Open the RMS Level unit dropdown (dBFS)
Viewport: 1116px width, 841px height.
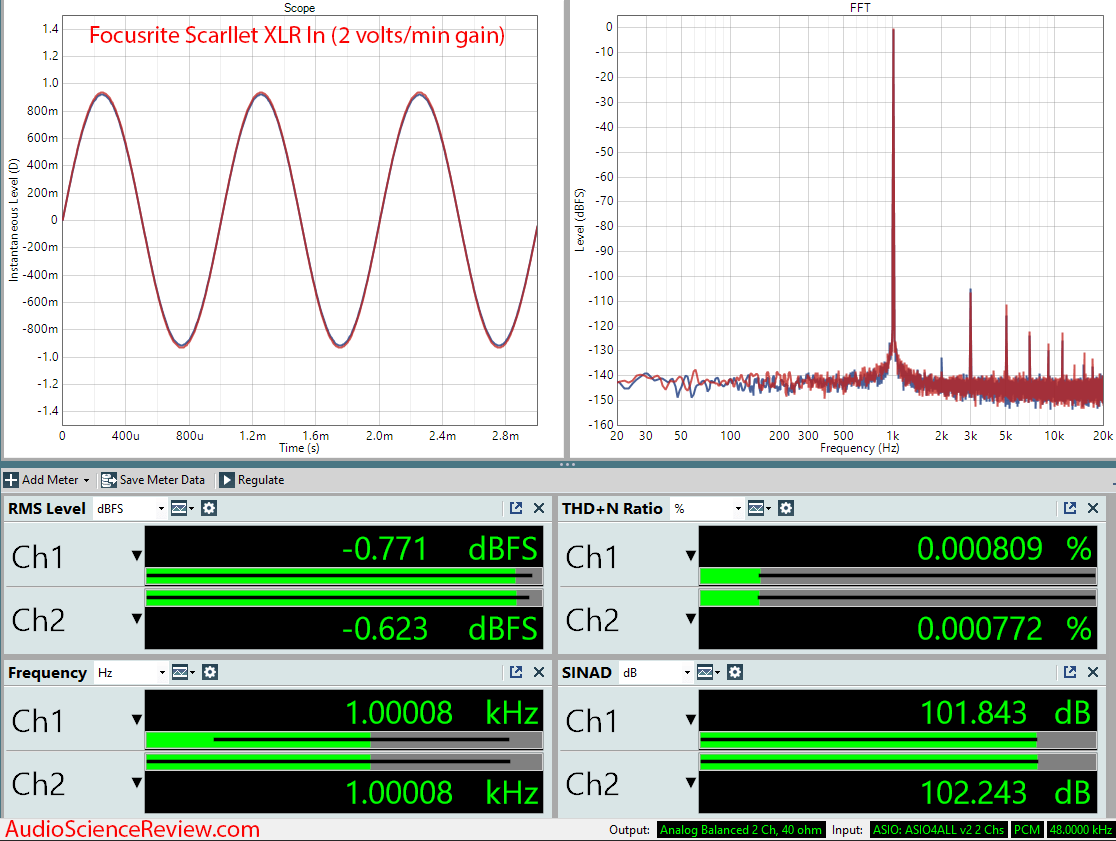coord(130,509)
